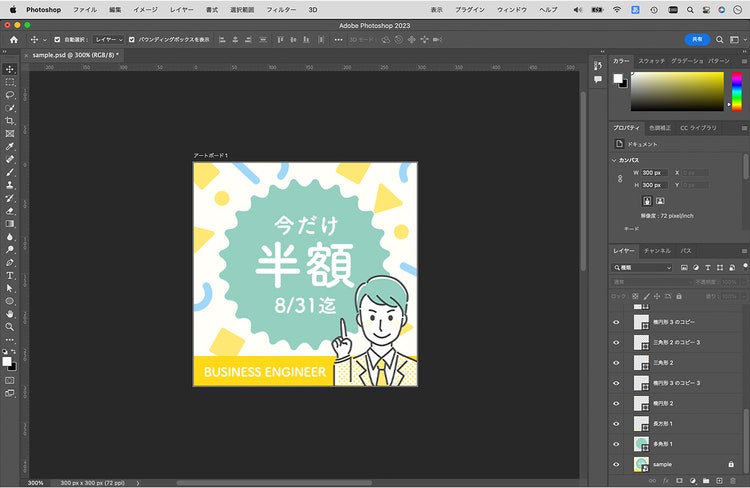Screen dimensions: 750x488
Task: Select the Move tool
Action: [x=10, y=69]
